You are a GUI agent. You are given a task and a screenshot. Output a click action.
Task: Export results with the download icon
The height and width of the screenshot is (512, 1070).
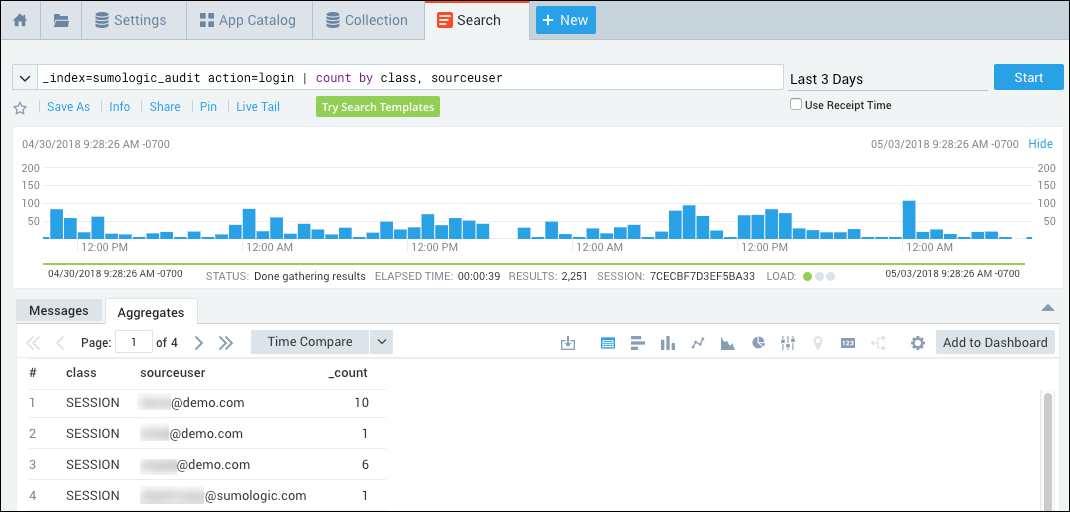click(568, 343)
